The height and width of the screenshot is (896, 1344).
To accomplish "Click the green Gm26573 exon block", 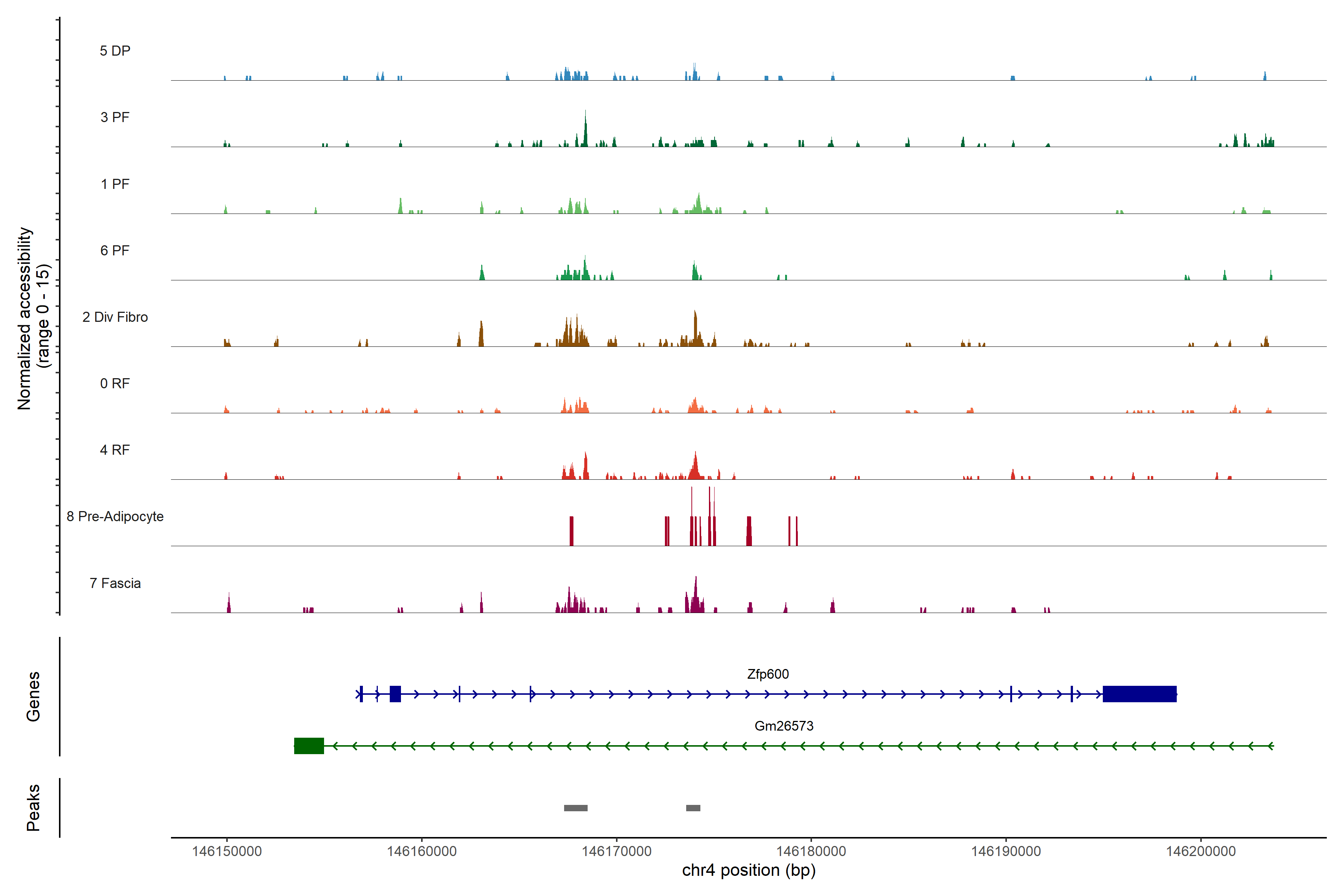I will point(309,746).
